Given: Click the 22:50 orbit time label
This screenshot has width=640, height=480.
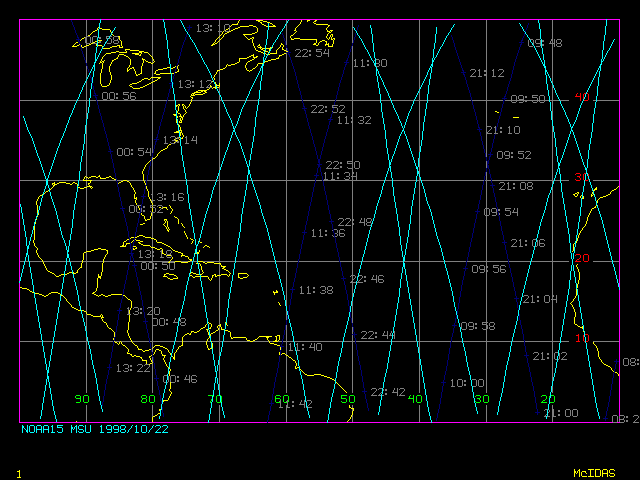Looking at the screenshot, I should tap(343, 165).
